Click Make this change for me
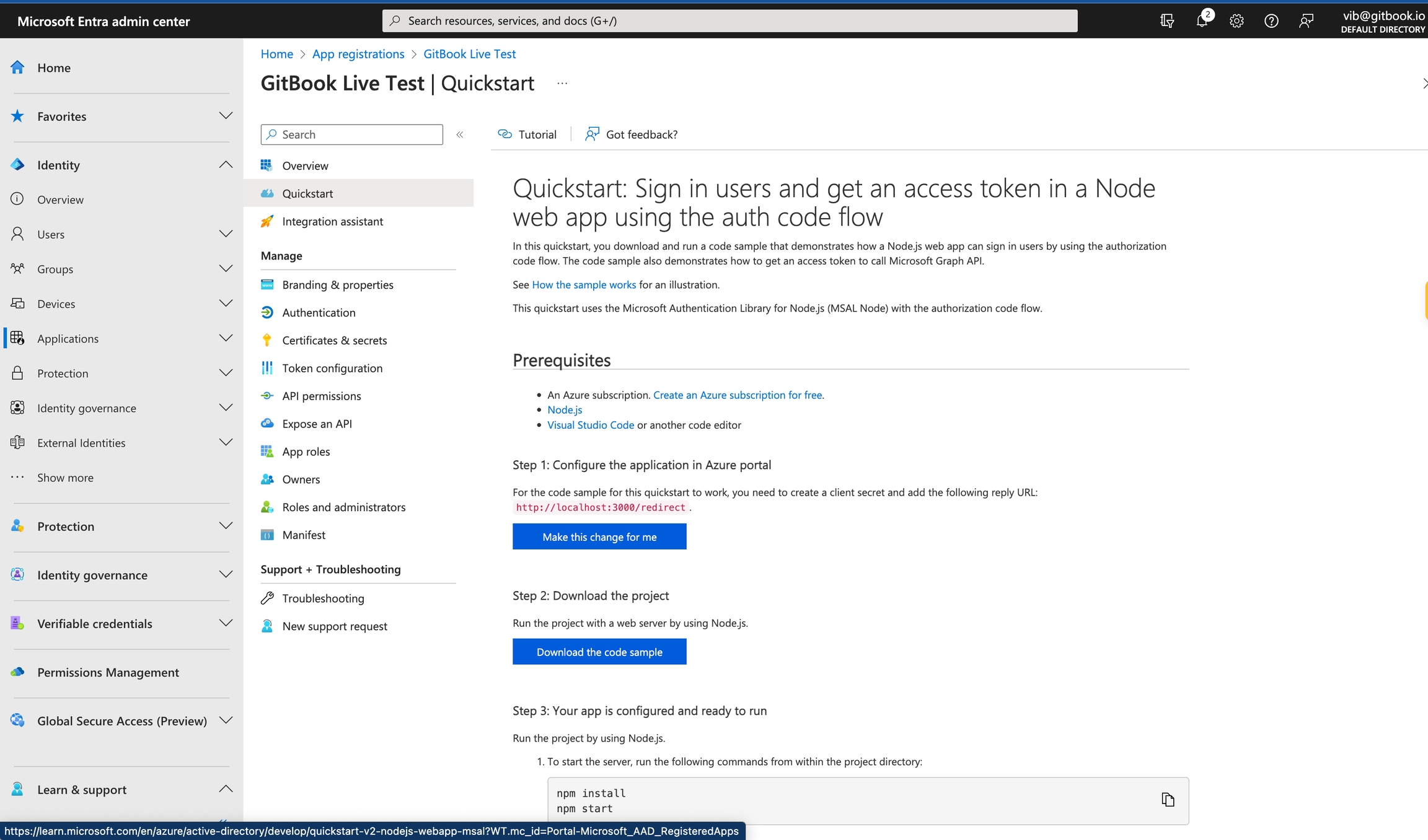This screenshot has height=840, width=1428. [x=599, y=536]
